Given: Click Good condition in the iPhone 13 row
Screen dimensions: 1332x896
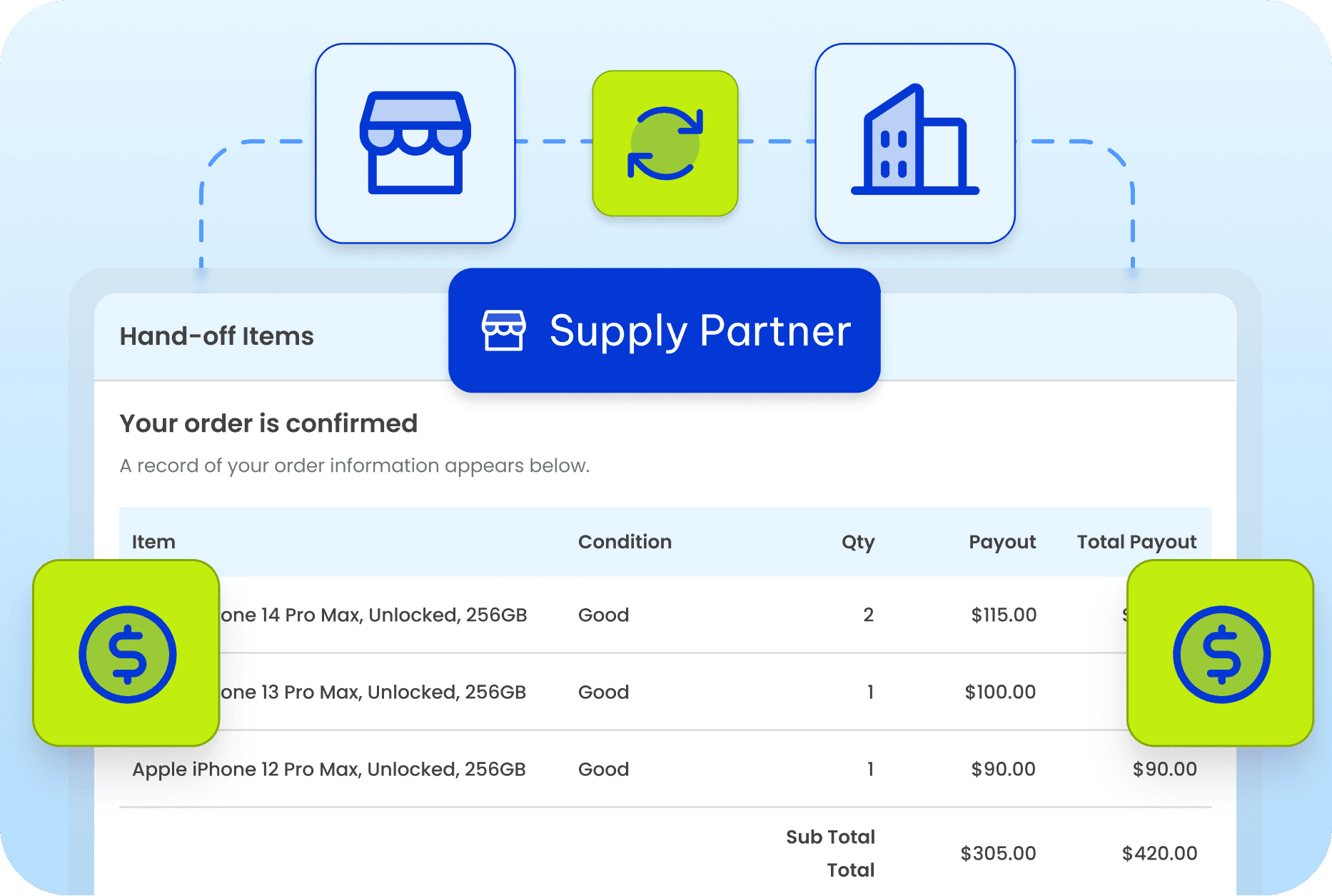Looking at the screenshot, I should pos(603,692).
